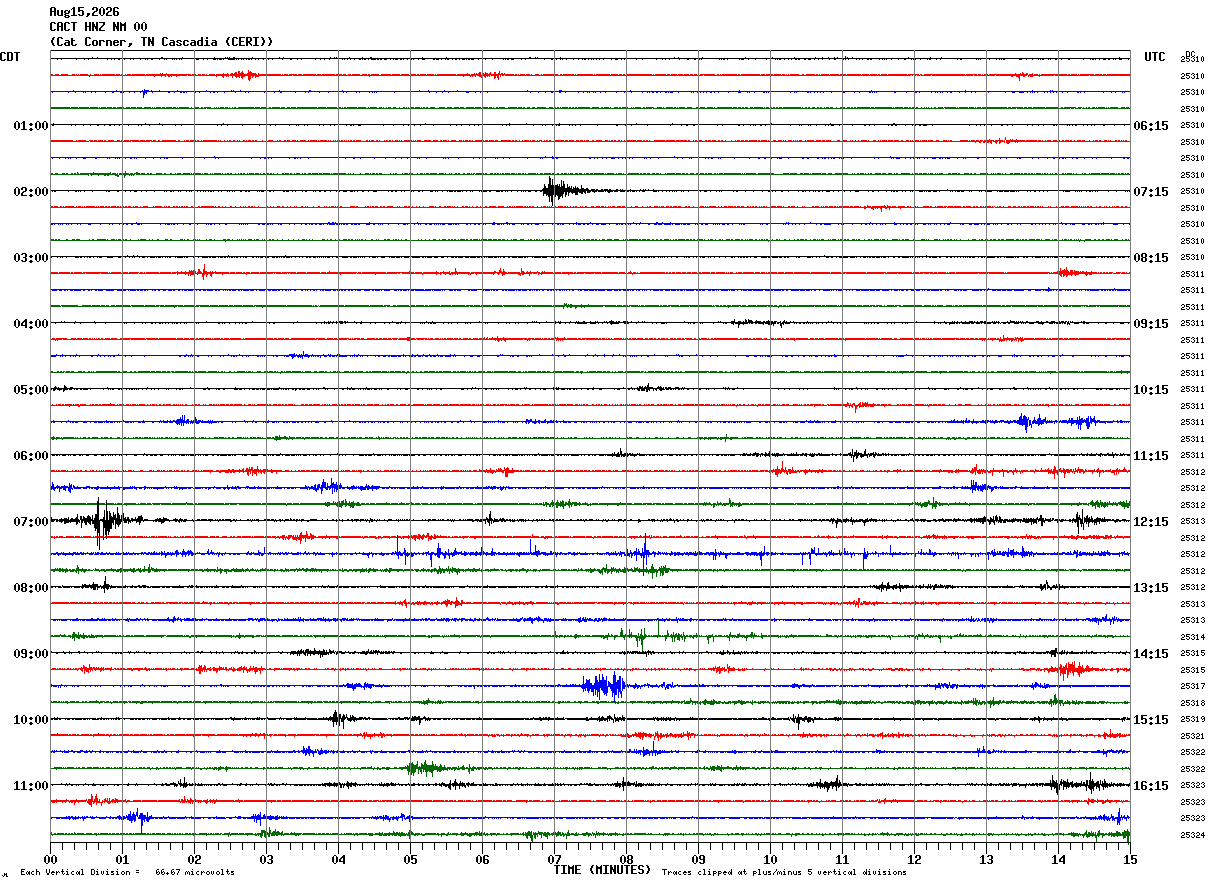Screen dimensions: 1210x886
Task: Select the 05:00 CDT time label
Action: pyautogui.click(x=31, y=390)
